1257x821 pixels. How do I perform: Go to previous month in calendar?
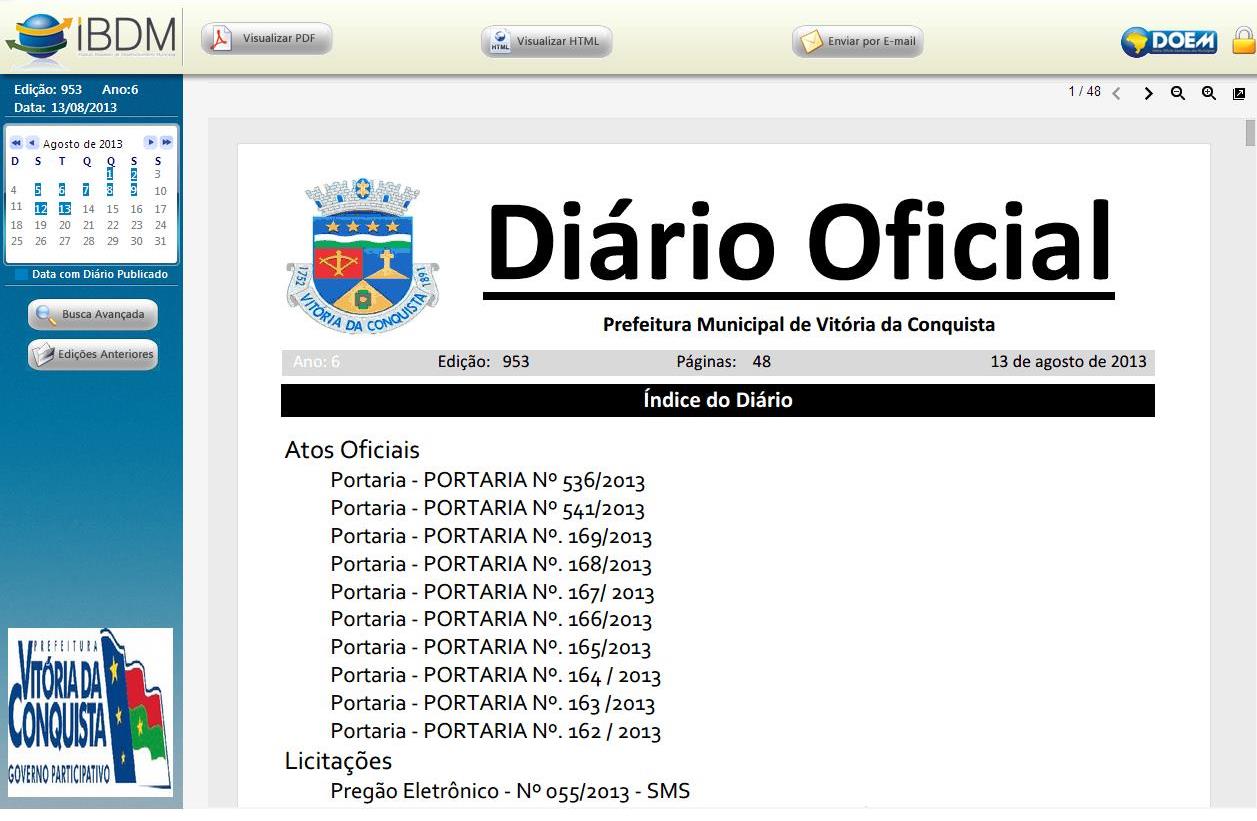coord(32,143)
